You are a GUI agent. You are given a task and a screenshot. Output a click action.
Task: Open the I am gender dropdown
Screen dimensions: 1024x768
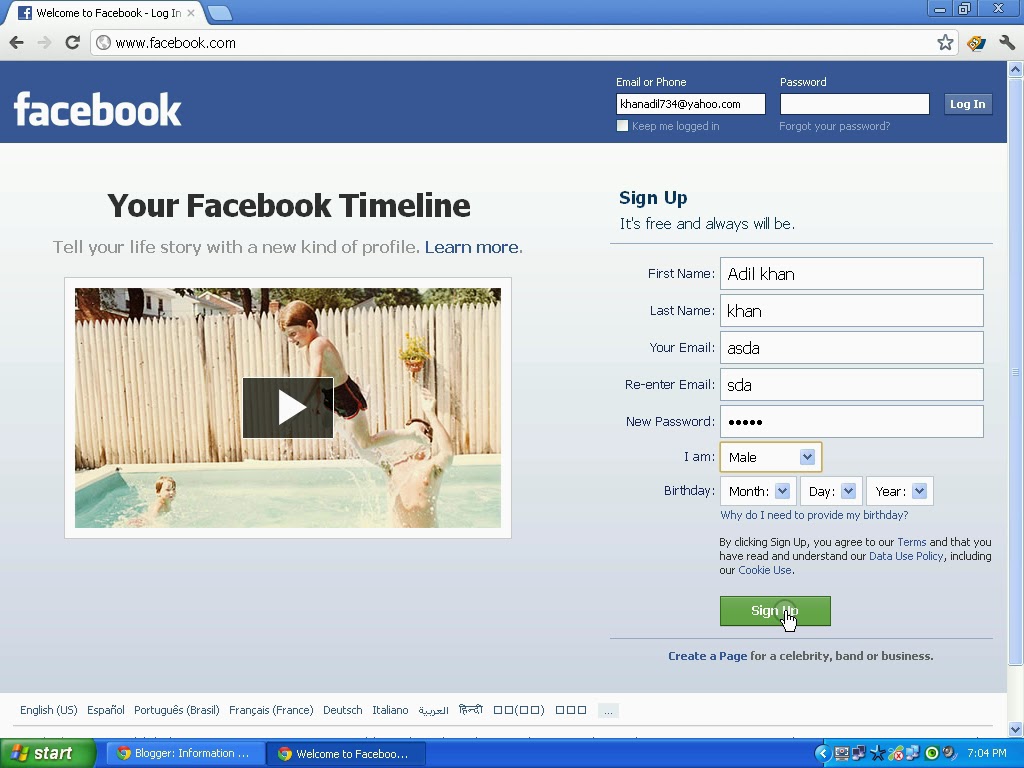(x=771, y=457)
